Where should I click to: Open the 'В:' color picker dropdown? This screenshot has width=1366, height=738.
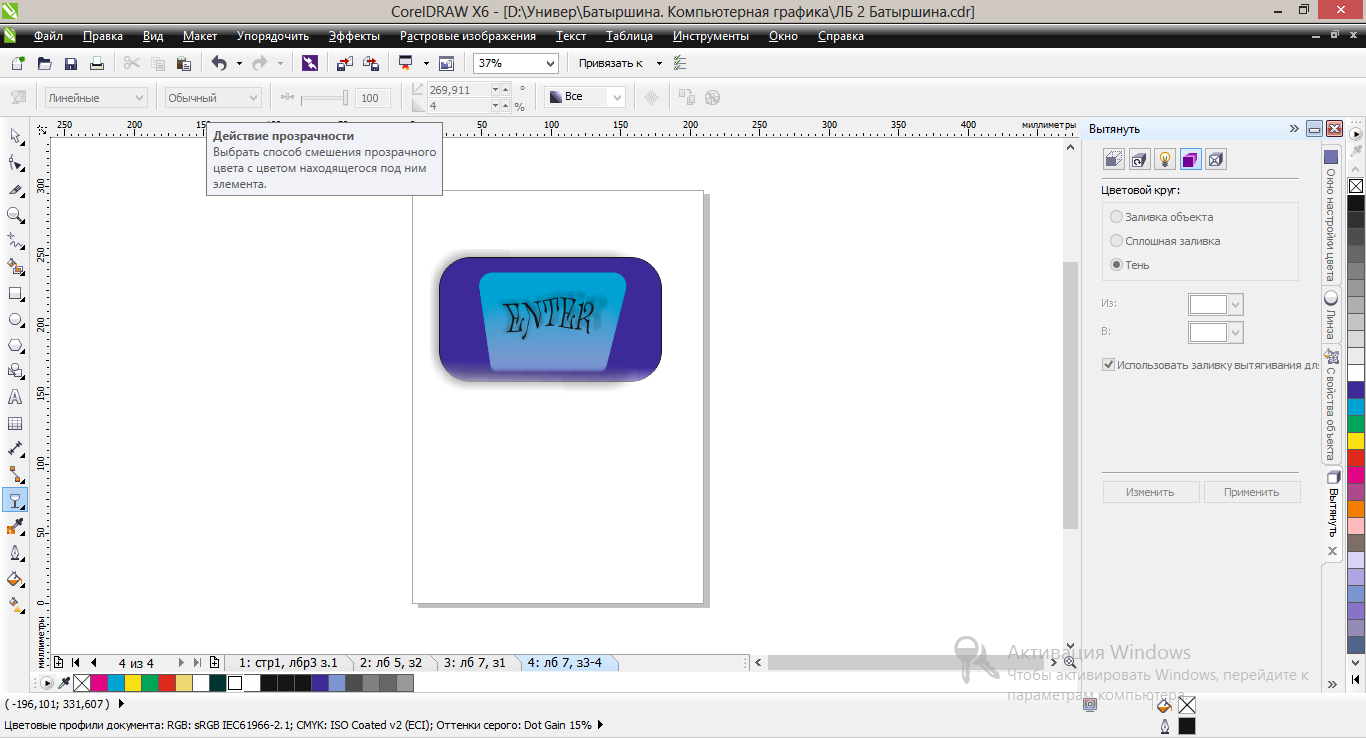[1236, 332]
